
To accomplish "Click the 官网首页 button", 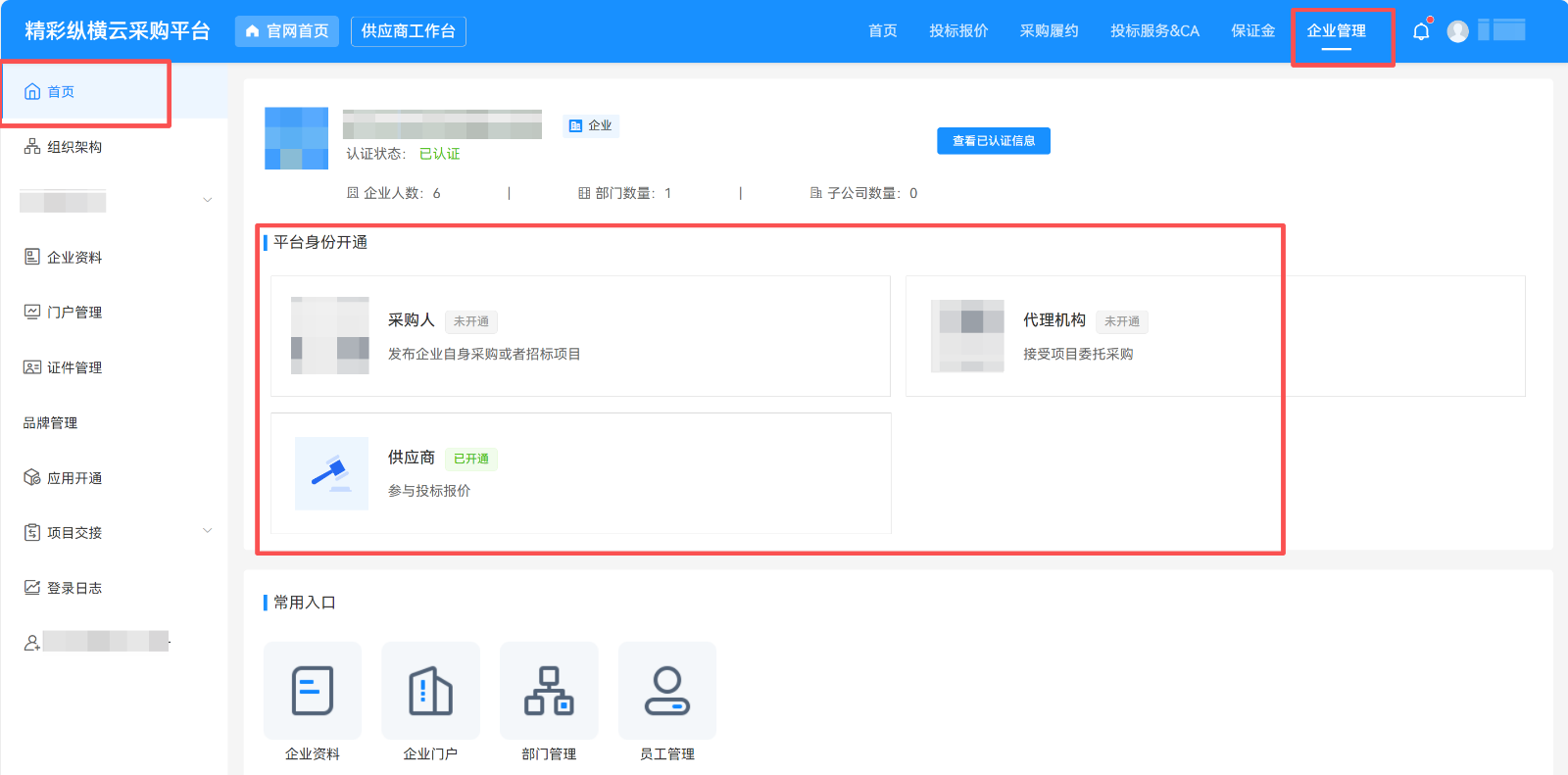I will pyautogui.click(x=287, y=31).
